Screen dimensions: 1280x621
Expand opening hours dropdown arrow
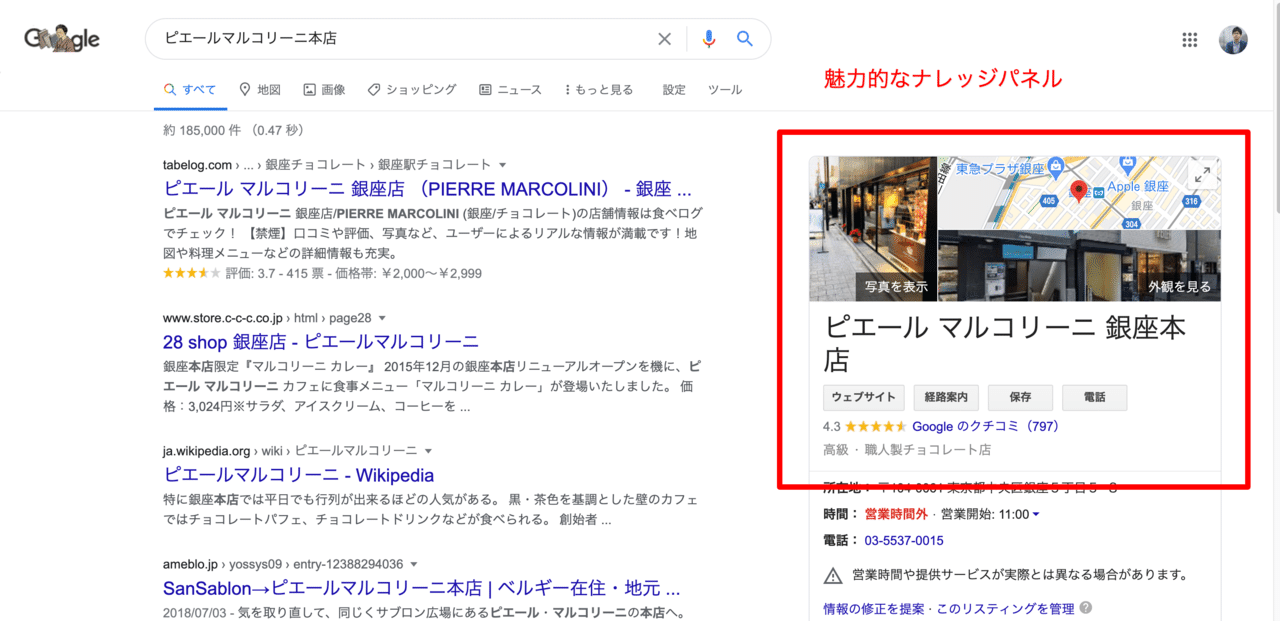pos(1035,514)
